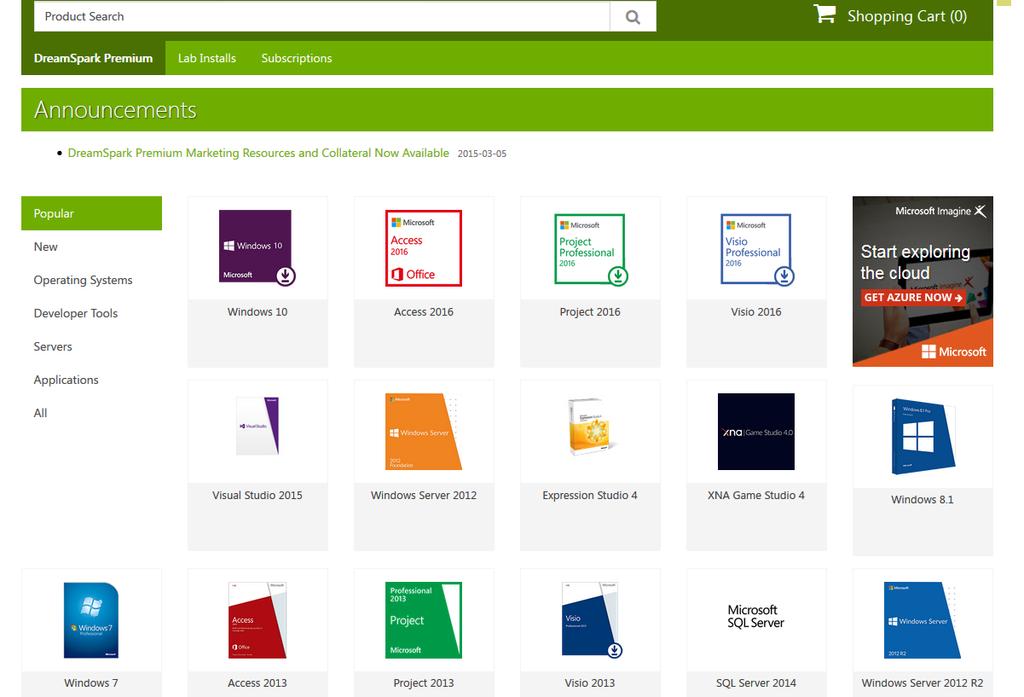
Task: Click the Microsoft logo in Azure ad
Action: click(954, 351)
